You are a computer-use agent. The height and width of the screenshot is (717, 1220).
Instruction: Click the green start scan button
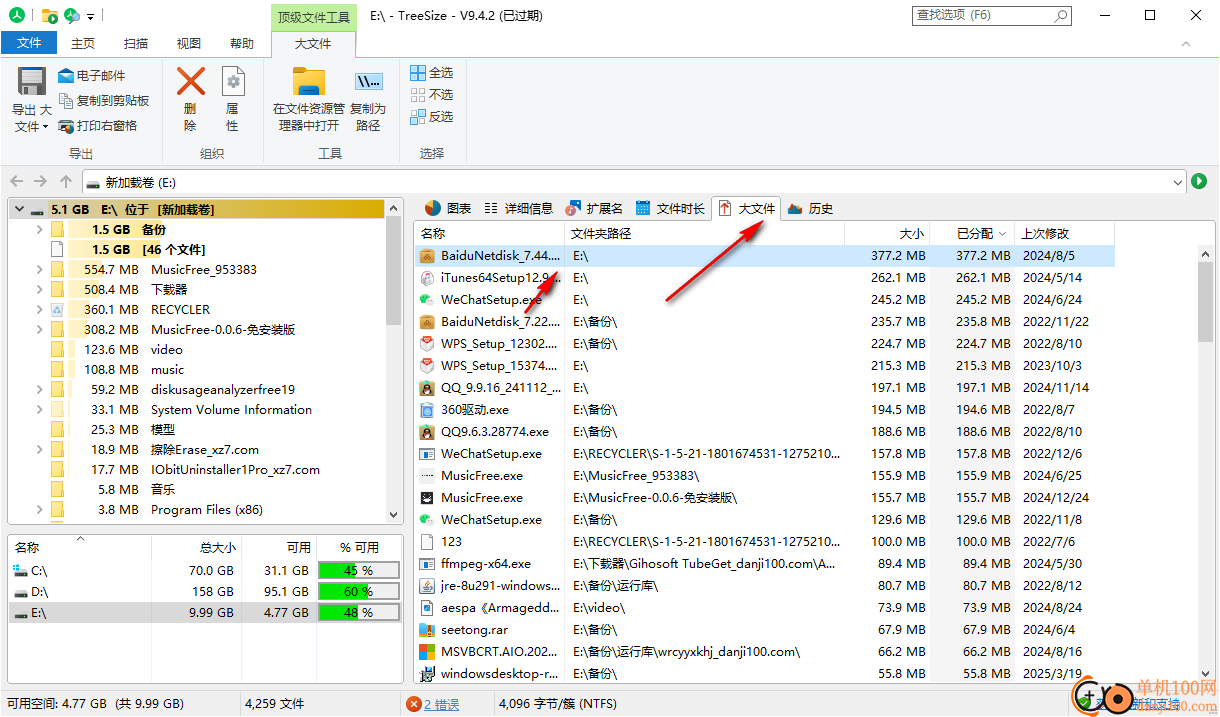point(1199,182)
